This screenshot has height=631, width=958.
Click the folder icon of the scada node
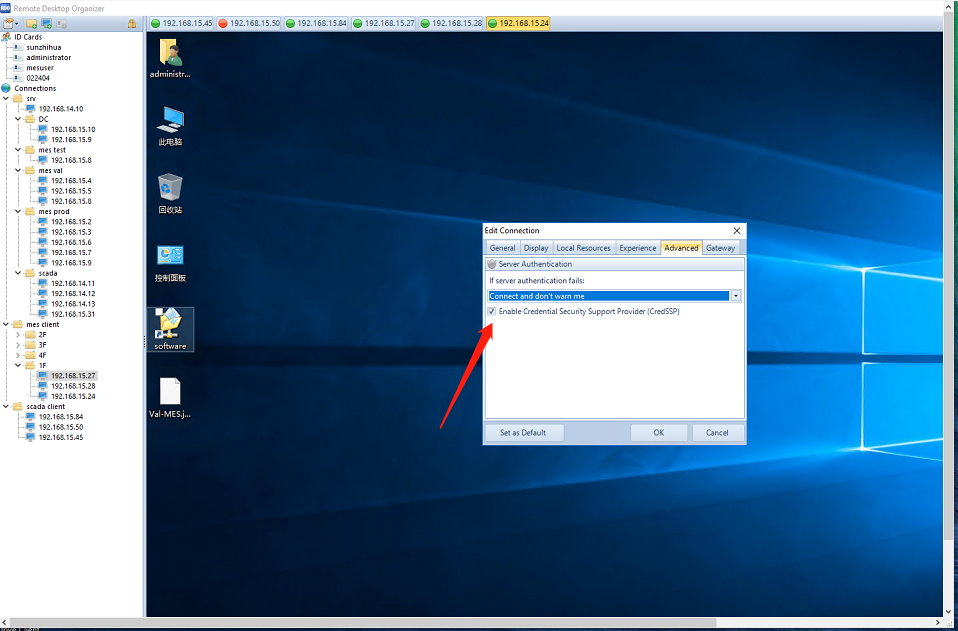pos(30,273)
